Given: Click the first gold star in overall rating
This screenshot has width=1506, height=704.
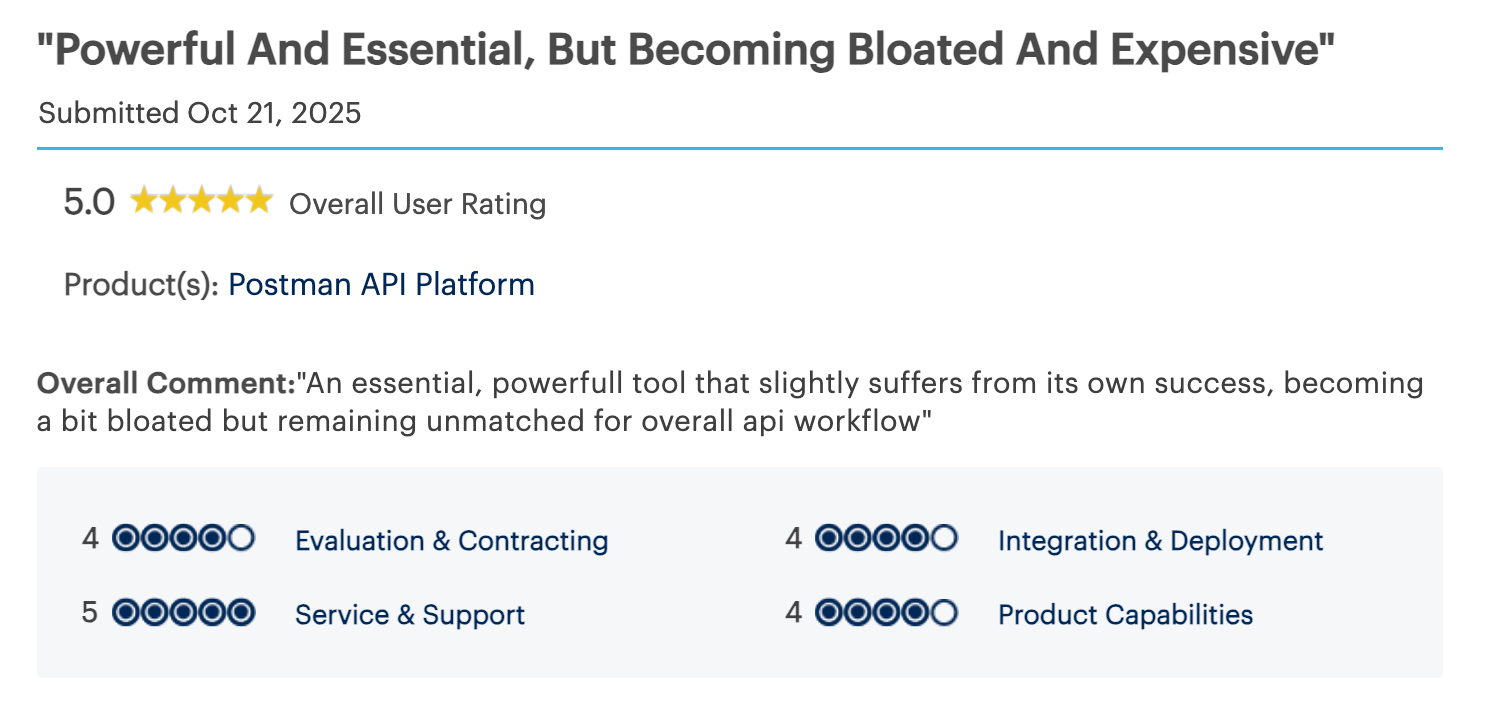Looking at the screenshot, I should [x=144, y=201].
